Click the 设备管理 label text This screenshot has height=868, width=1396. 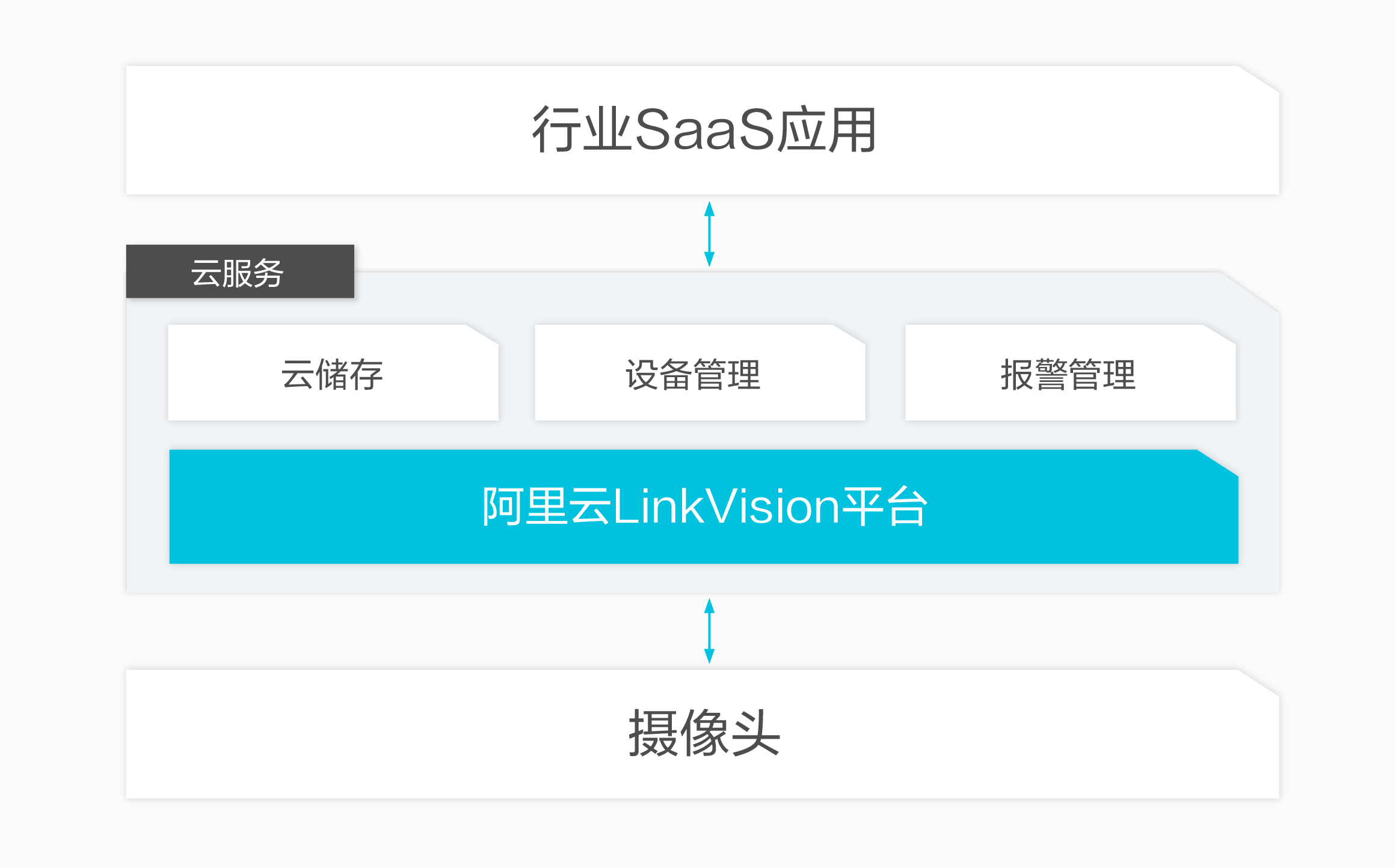click(693, 374)
